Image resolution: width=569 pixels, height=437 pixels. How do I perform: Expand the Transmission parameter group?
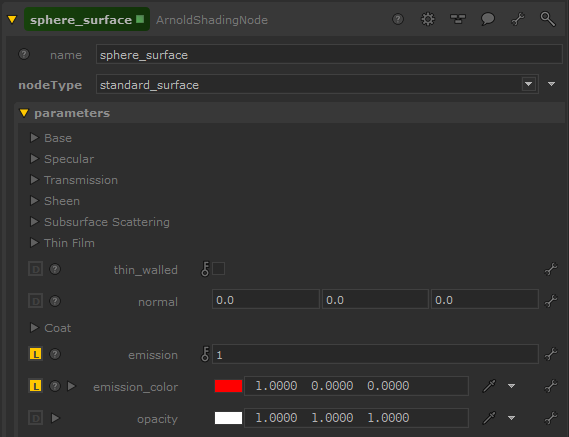(x=34, y=180)
